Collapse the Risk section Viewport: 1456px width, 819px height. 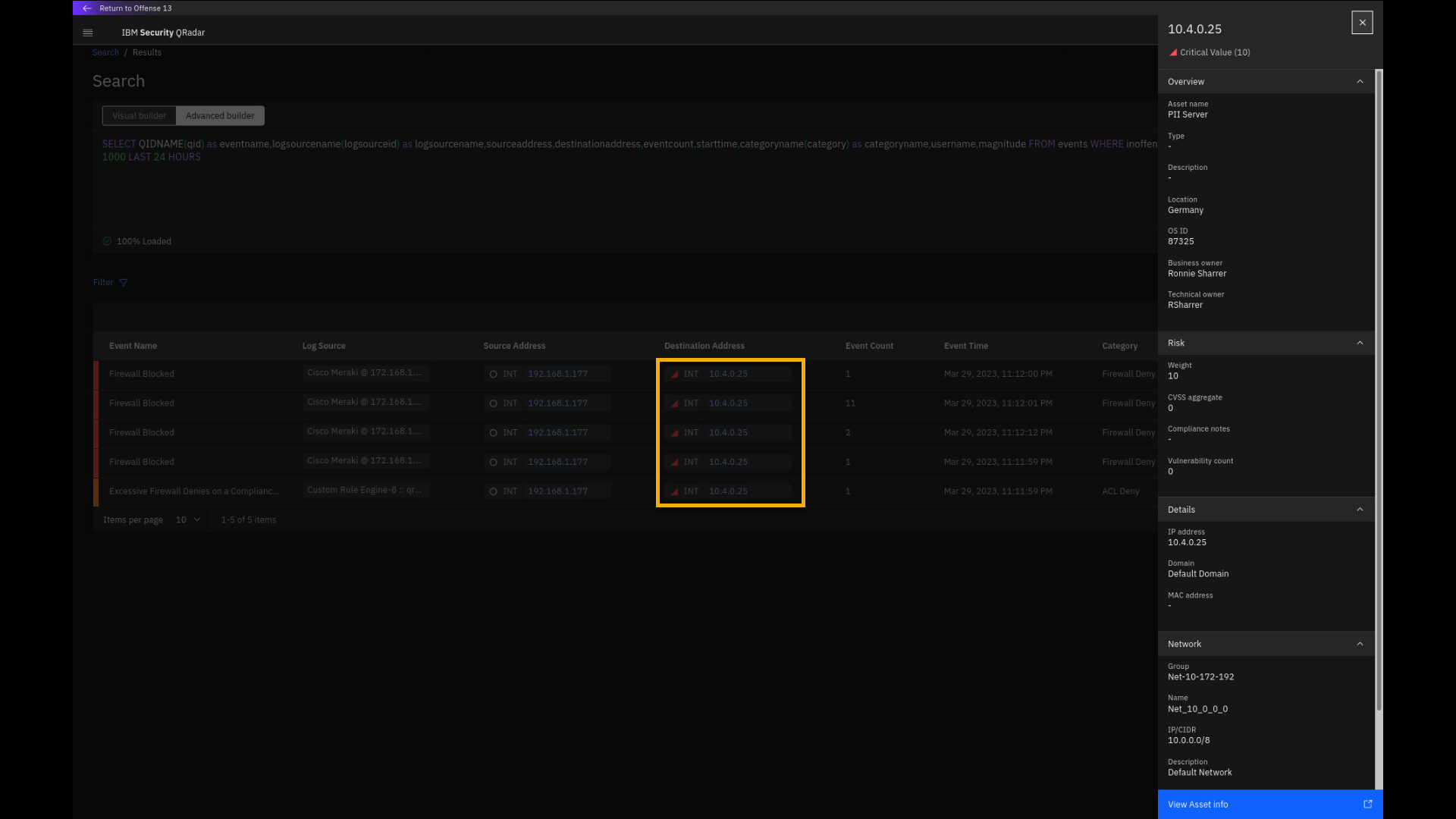tap(1360, 343)
